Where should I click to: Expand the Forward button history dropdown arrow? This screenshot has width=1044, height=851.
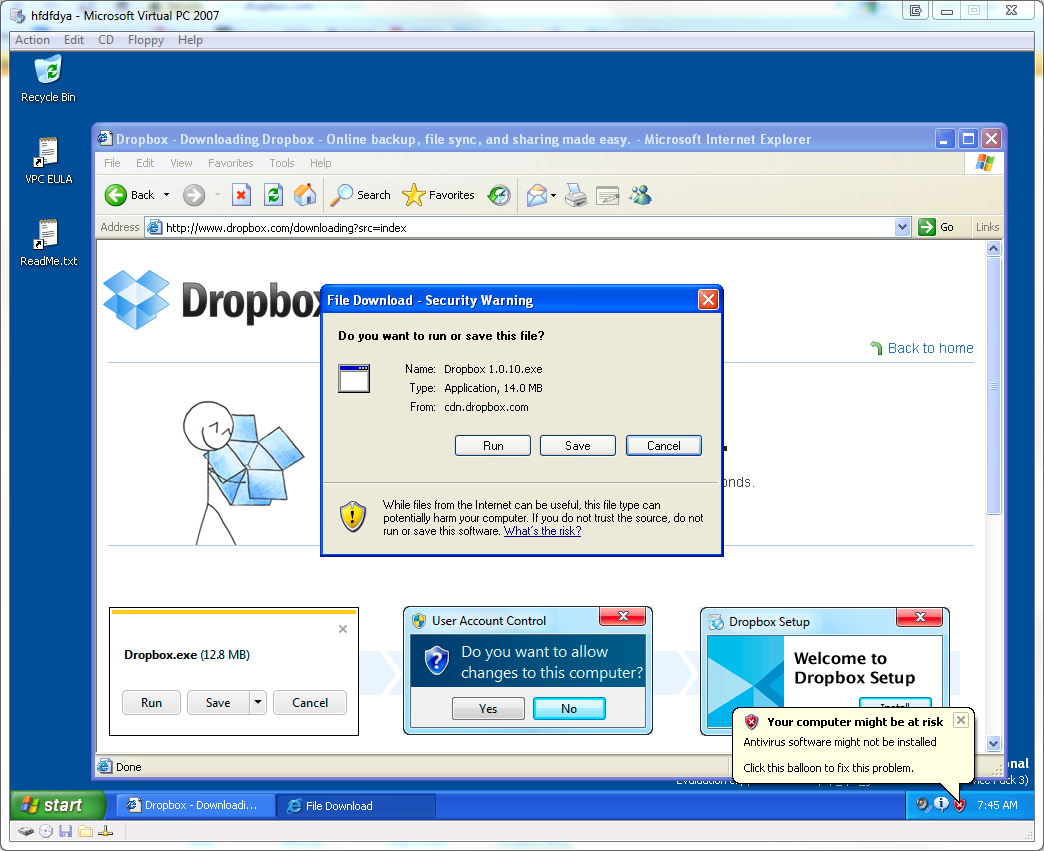[x=217, y=195]
